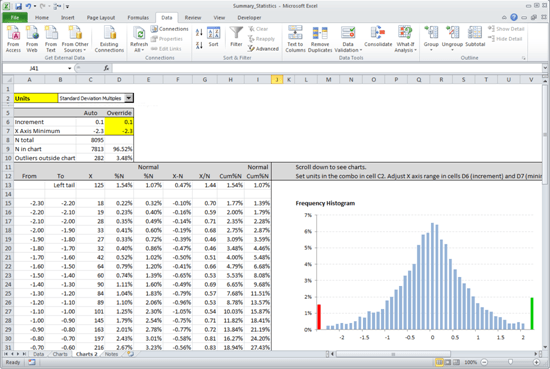Open the File tab

[x=15, y=17]
